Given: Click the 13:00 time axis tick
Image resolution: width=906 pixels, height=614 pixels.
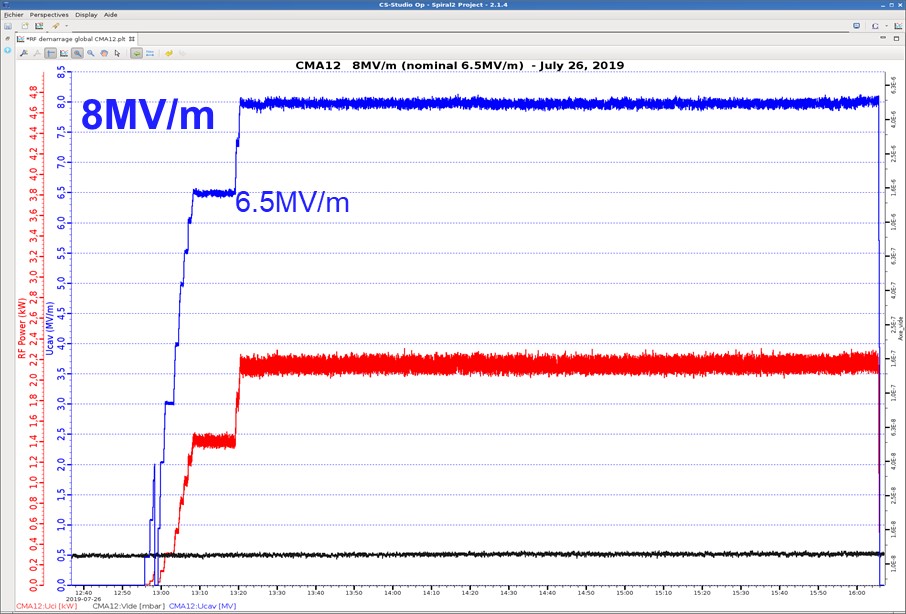Looking at the screenshot, I should 161,593.
